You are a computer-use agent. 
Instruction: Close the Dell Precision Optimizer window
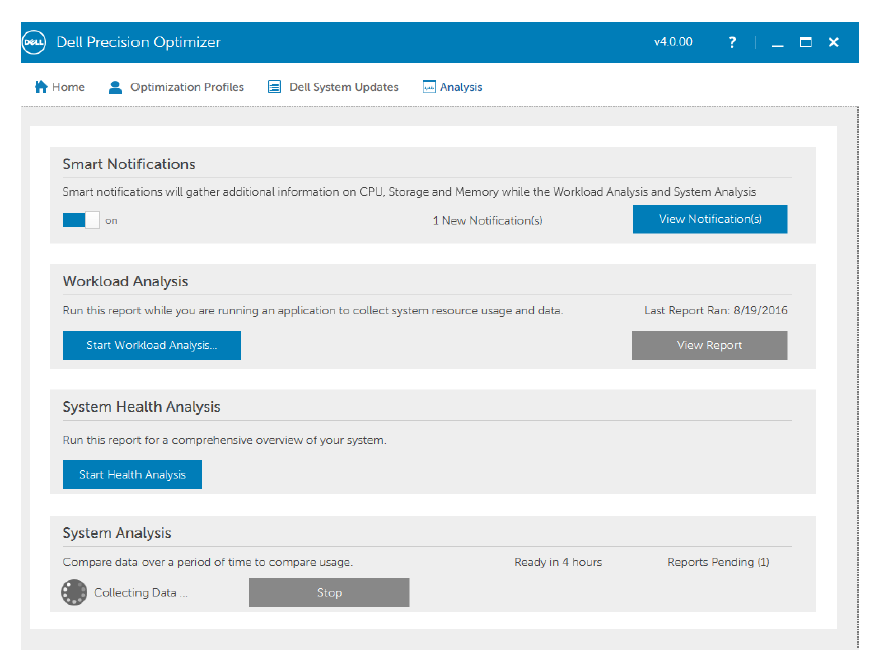tap(834, 42)
